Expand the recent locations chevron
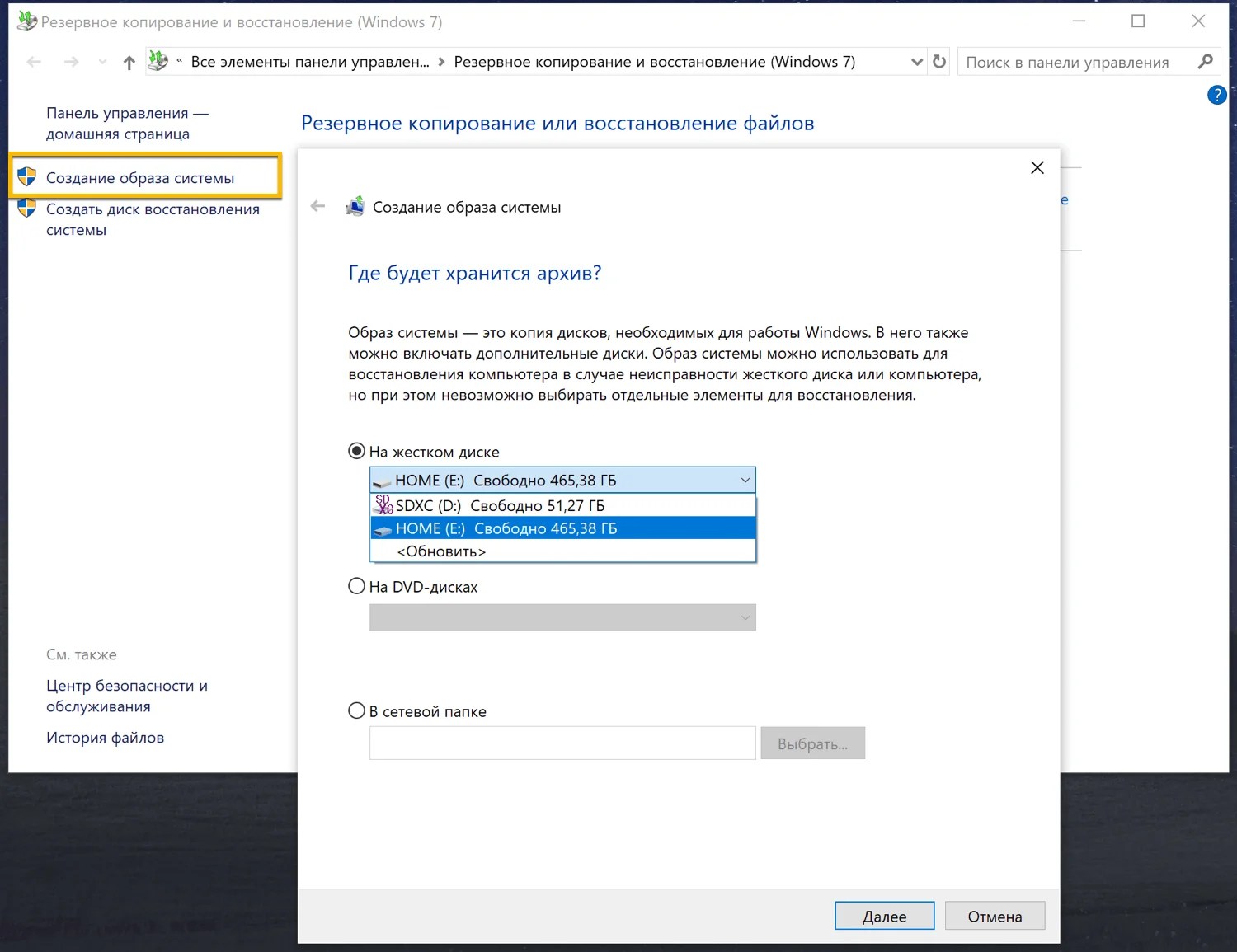The image size is (1237, 952). click(x=102, y=62)
